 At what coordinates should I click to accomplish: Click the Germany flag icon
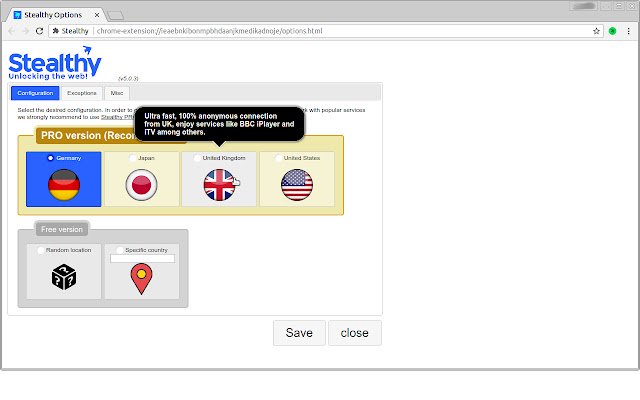click(x=64, y=185)
